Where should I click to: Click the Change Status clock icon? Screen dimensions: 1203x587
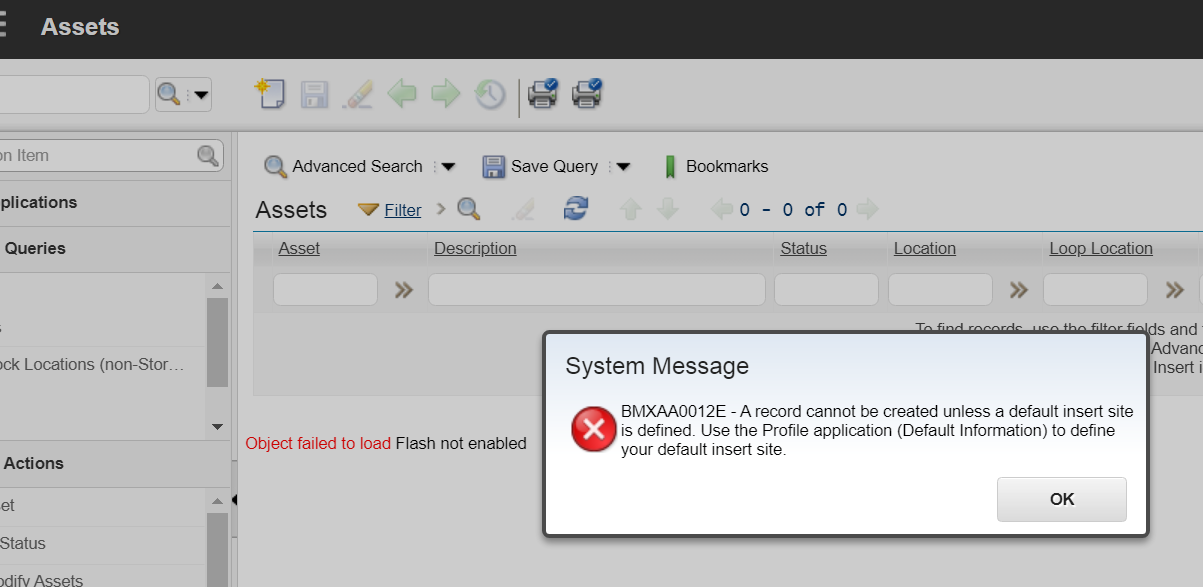[x=490, y=94]
